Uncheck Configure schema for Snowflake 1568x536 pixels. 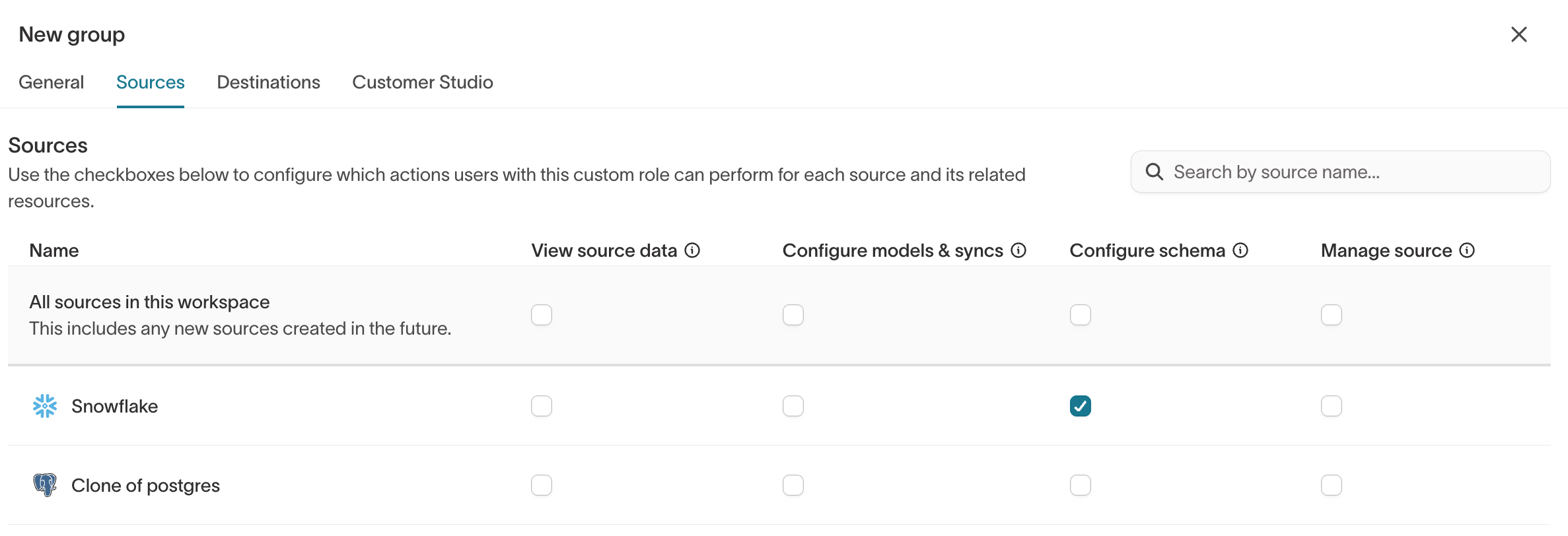coord(1079,406)
